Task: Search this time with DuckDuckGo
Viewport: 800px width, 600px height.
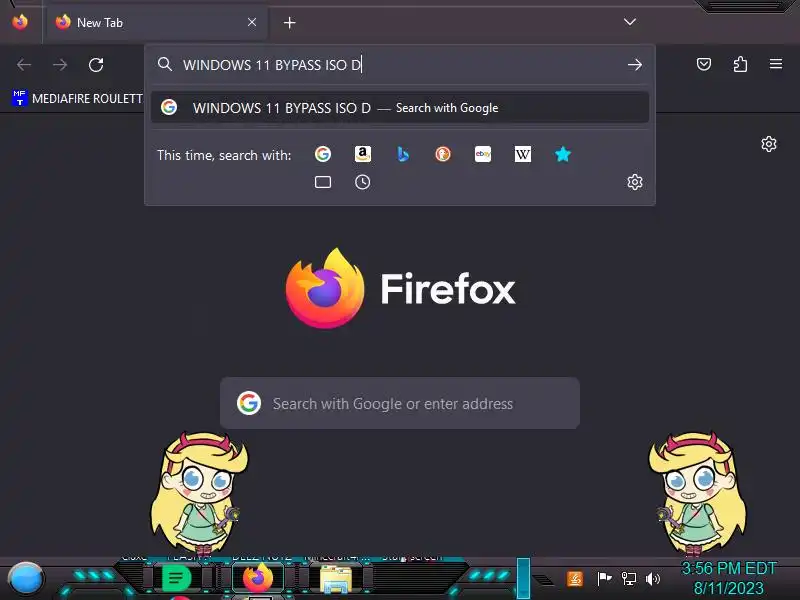Action: coord(443,154)
